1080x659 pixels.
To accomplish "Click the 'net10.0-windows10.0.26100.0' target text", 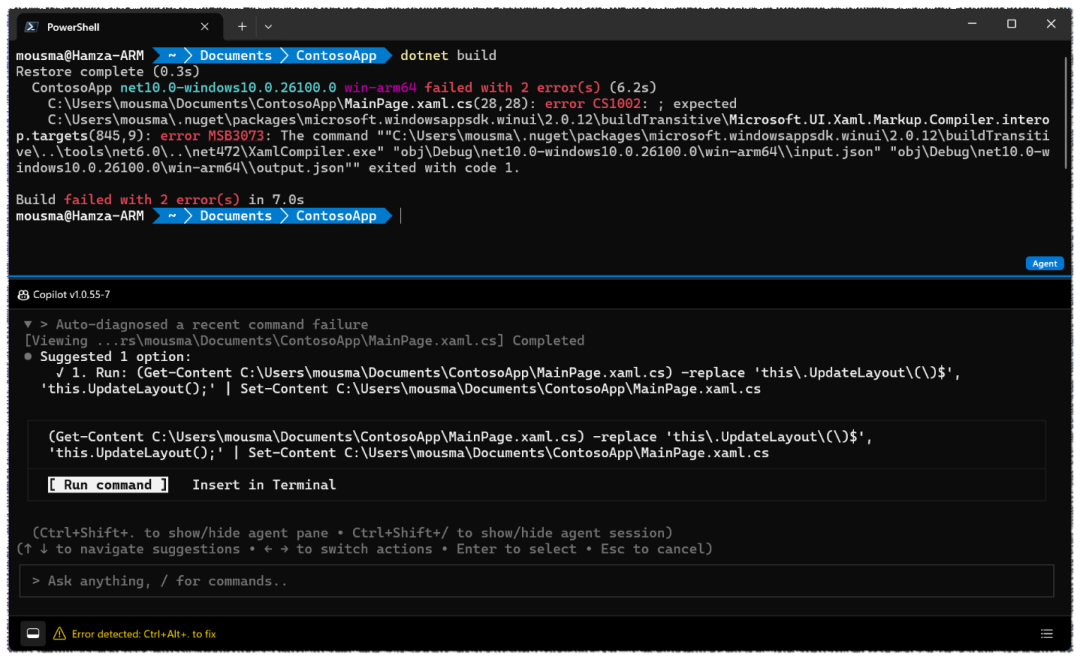I will click(x=228, y=88).
